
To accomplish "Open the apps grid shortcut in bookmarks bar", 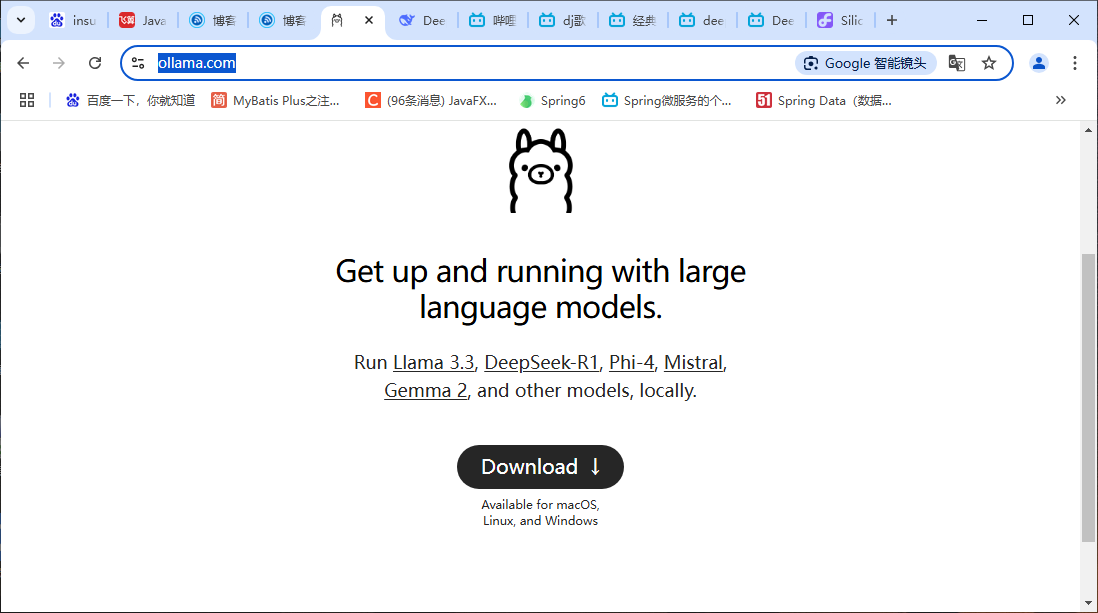I will coord(27,100).
